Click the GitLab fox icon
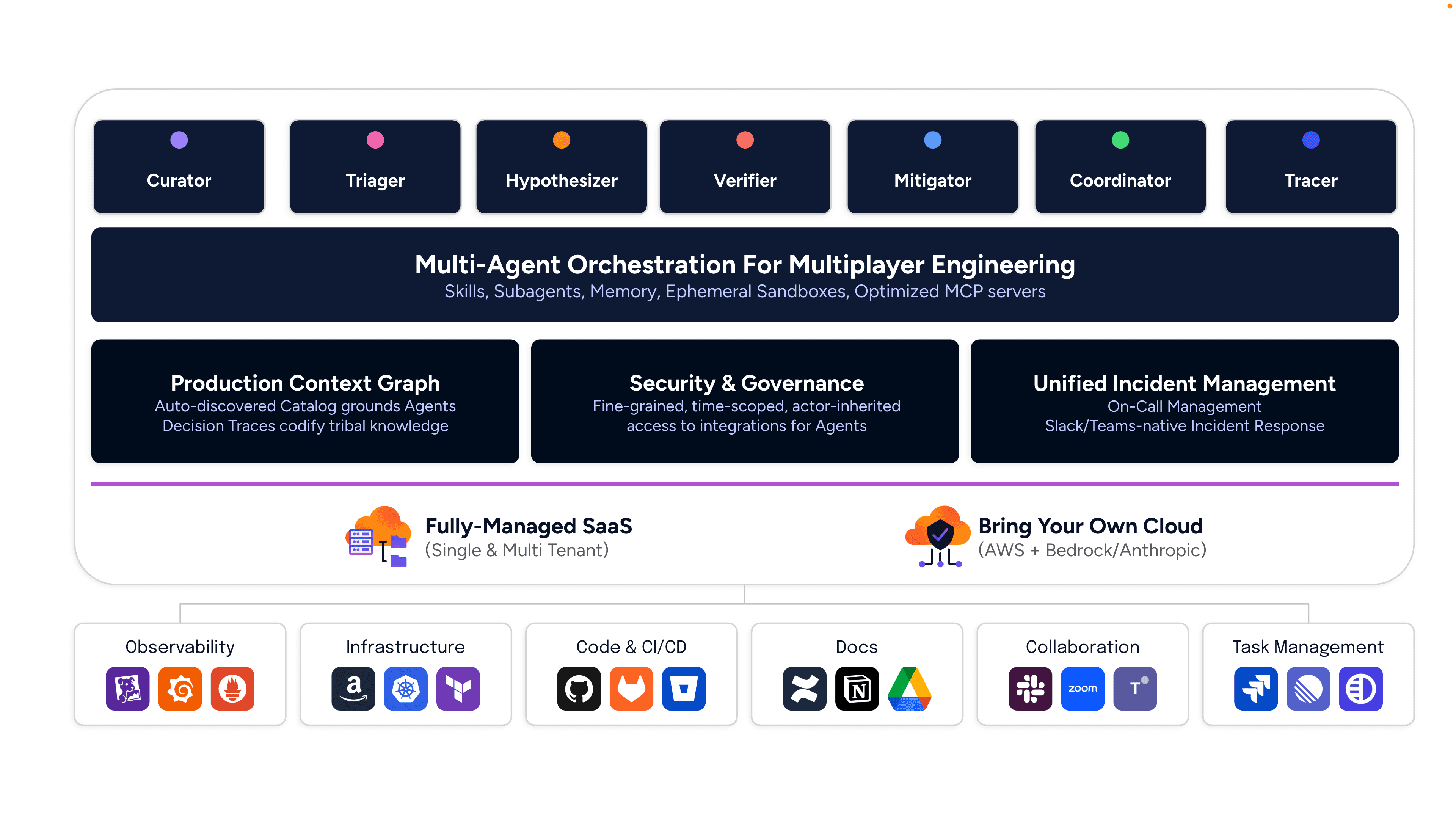The width and height of the screenshot is (1456, 819). tap(631, 689)
